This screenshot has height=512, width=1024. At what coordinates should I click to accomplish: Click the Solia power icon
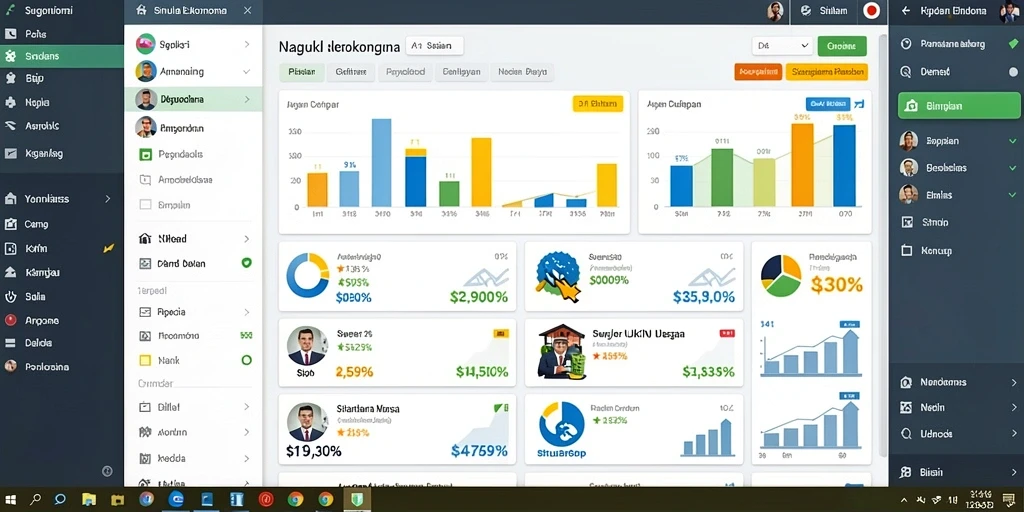point(10,296)
